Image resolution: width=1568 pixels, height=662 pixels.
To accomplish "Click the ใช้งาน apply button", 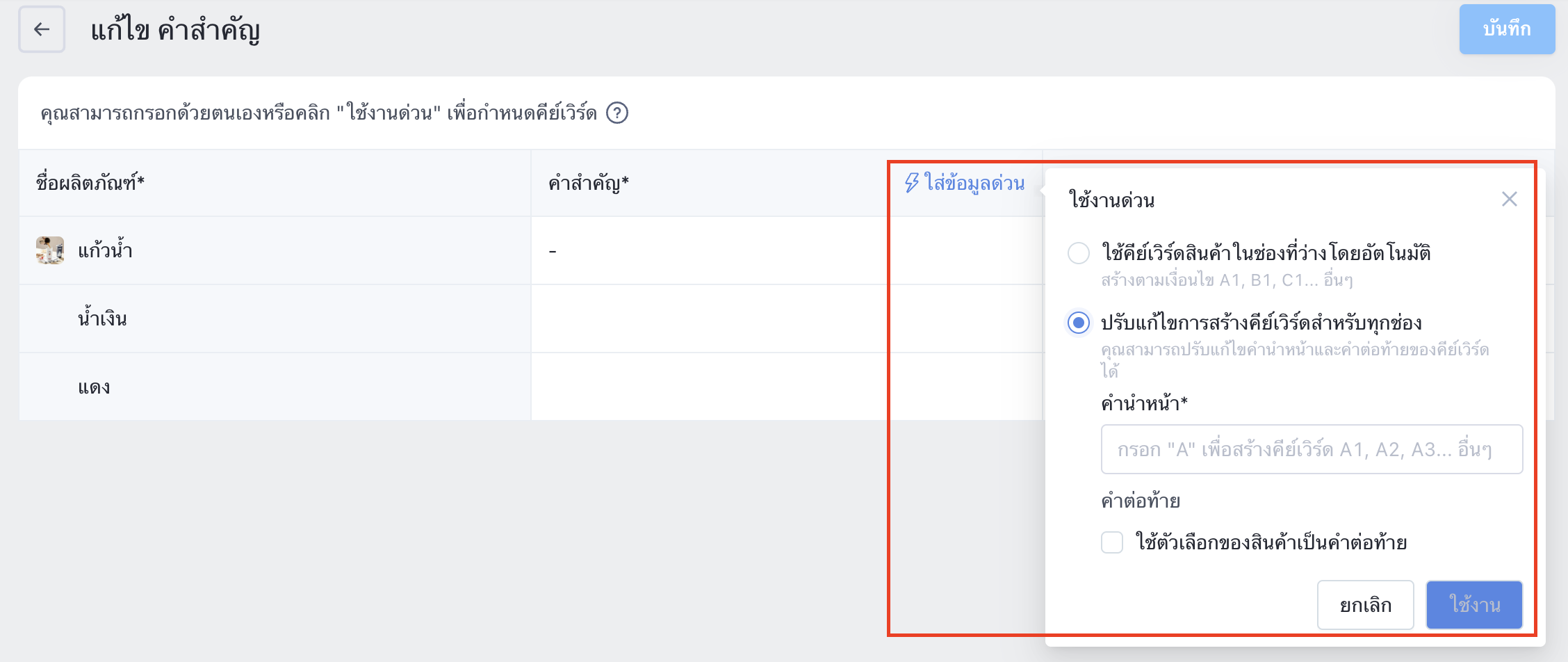I will (x=1474, y=605).
